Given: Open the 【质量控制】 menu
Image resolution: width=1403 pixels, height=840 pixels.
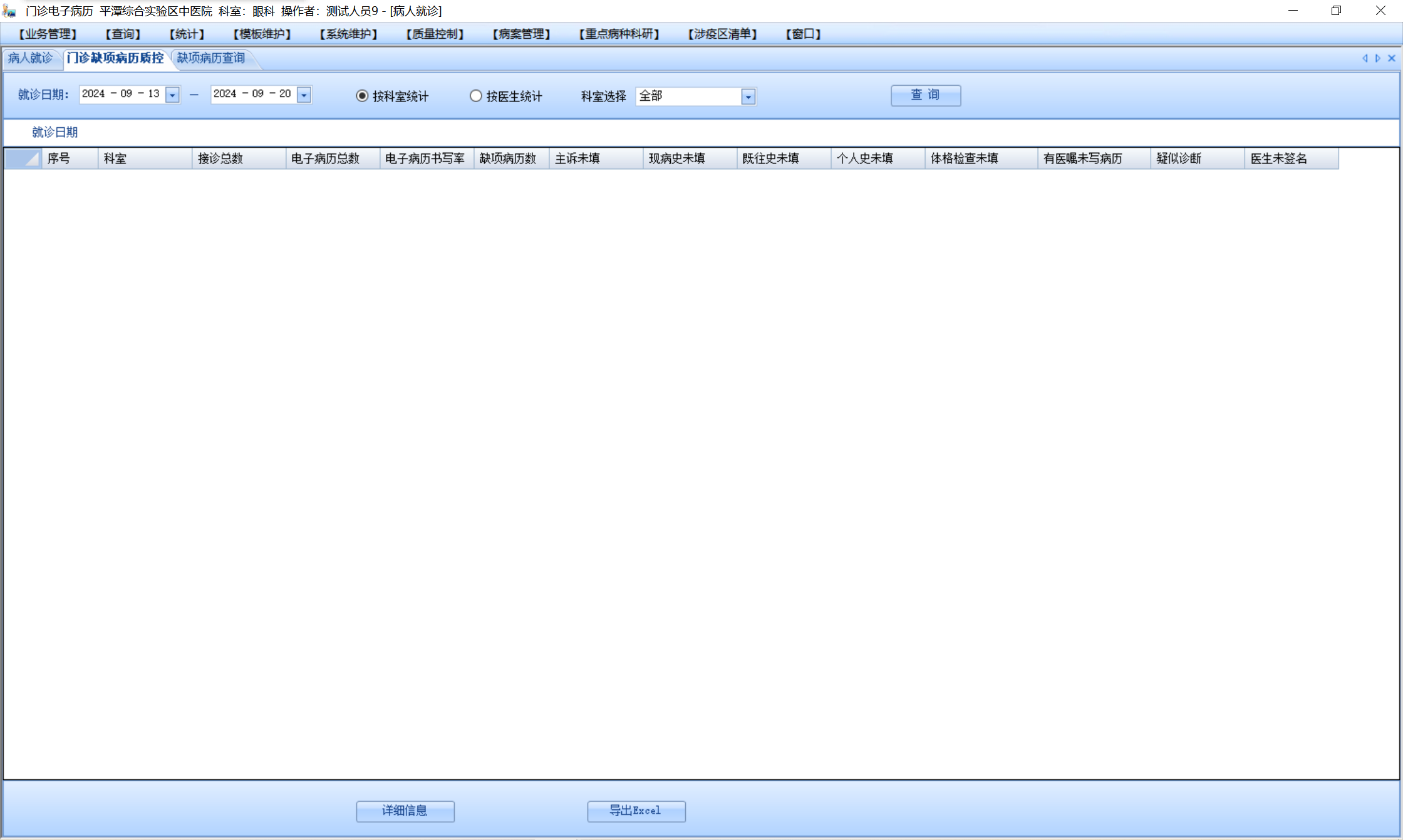Looking at the screenshot, I should pos(435,34).
